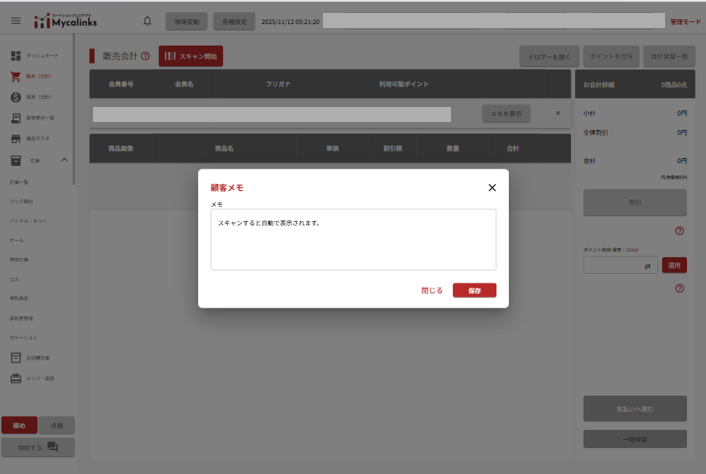Open the hamburger menu icon
The image size is (706, 474).
point(15,21)
